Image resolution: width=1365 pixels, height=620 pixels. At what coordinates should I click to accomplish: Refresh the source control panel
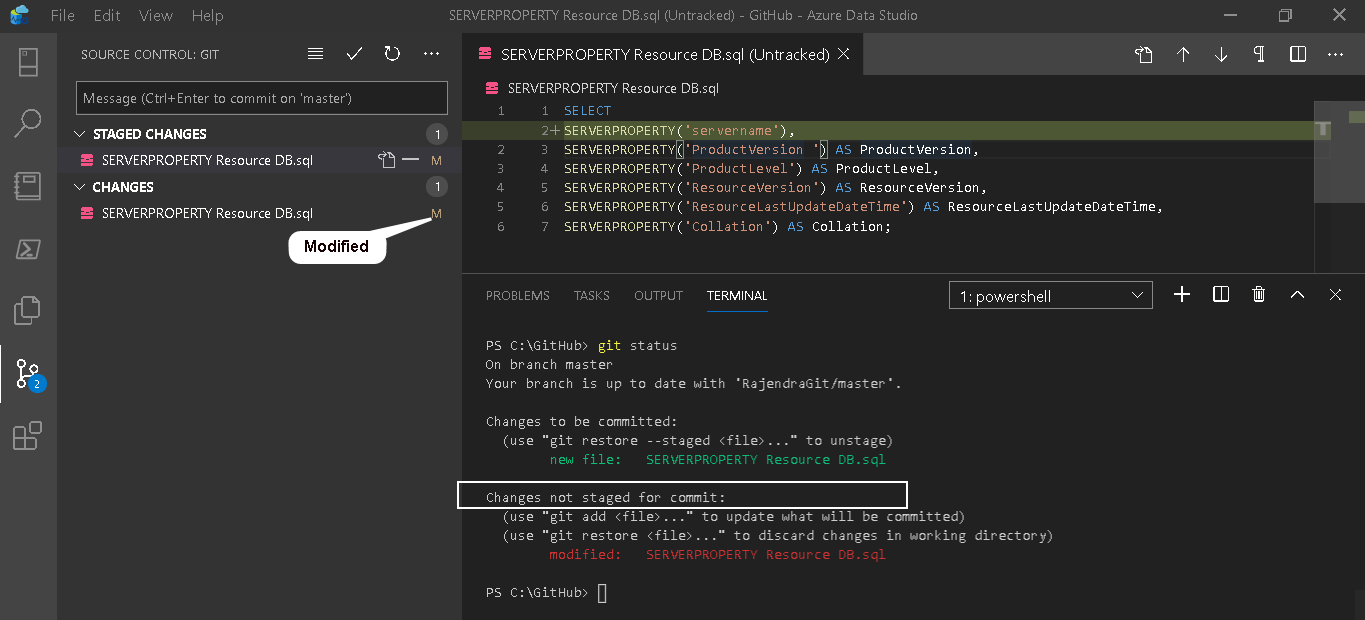click(392, 54)
